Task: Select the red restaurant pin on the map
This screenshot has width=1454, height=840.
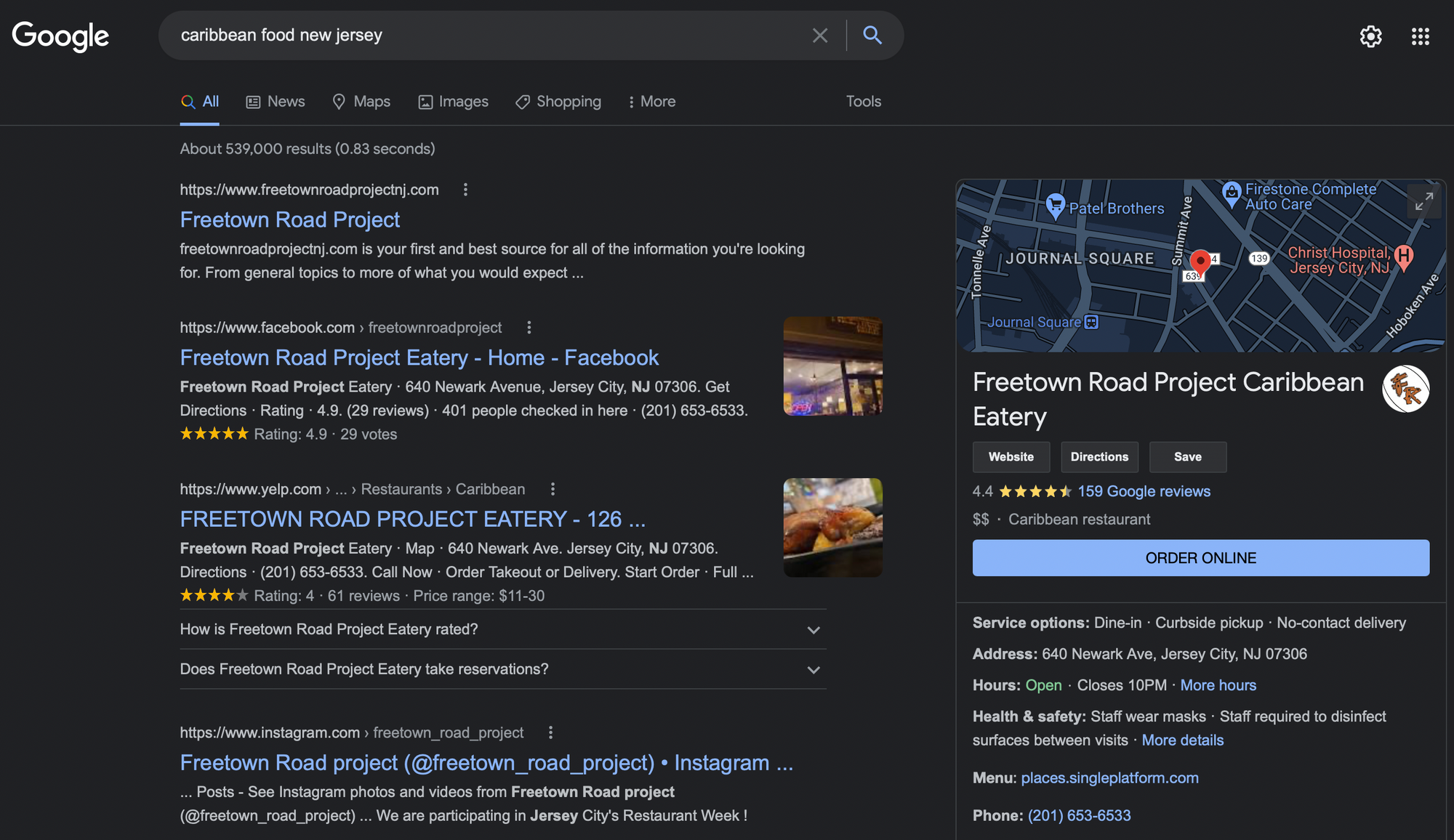Action: 1200,262
